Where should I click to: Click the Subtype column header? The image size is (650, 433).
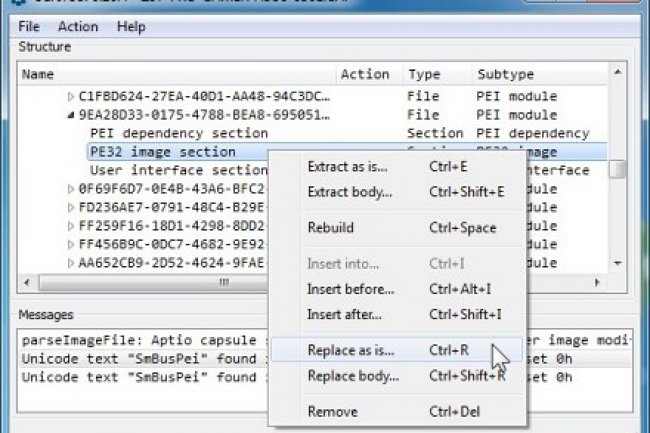[505, 74]
